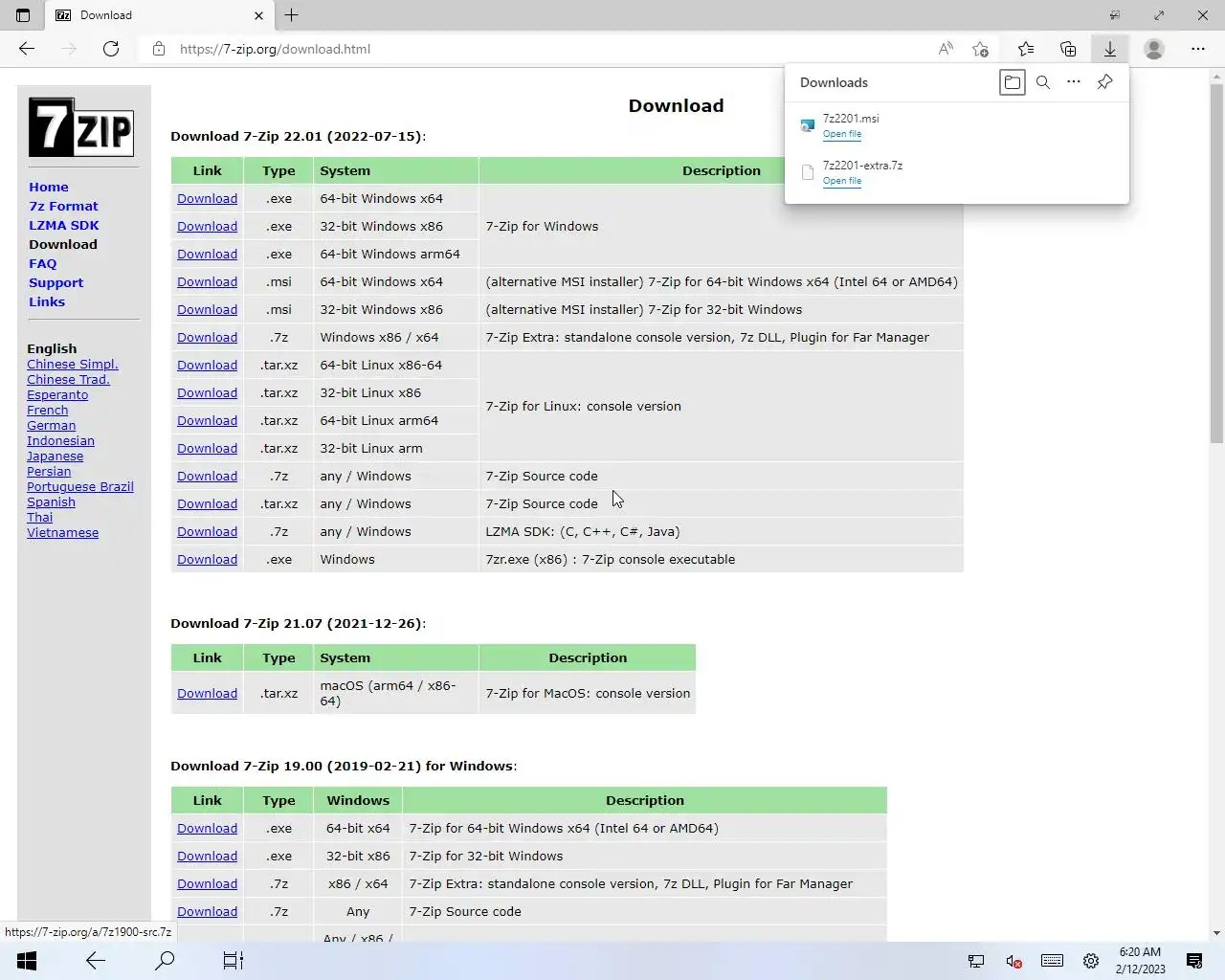Screen dimensions: 1225x980
Task: Open downloads folder from Downloads panel
Action: tap(1013, 82)
